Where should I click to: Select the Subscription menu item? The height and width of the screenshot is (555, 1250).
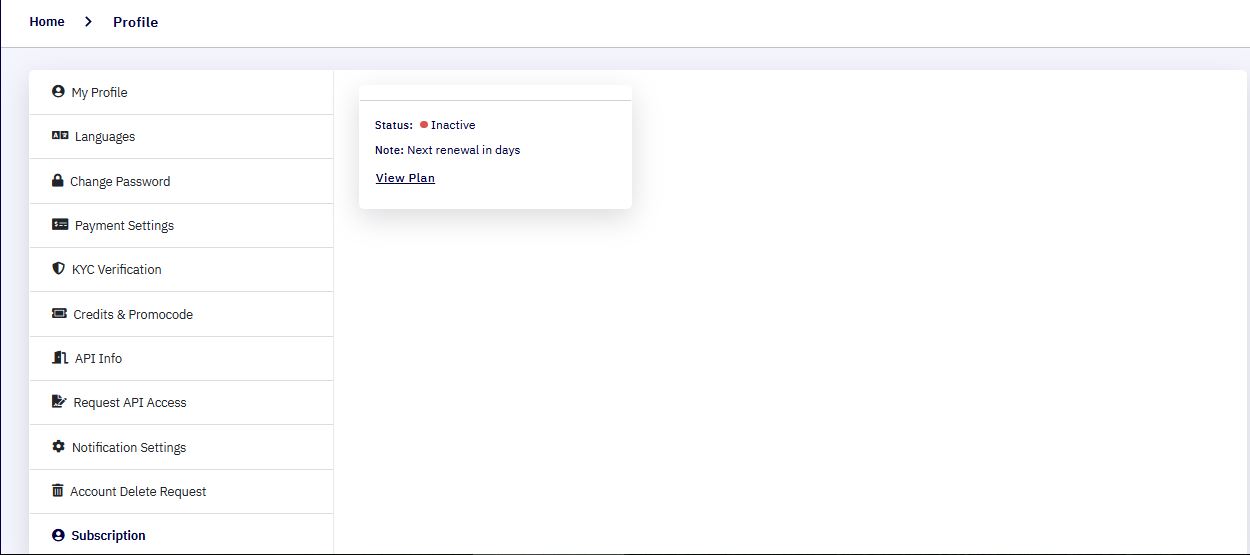[181, 535]
